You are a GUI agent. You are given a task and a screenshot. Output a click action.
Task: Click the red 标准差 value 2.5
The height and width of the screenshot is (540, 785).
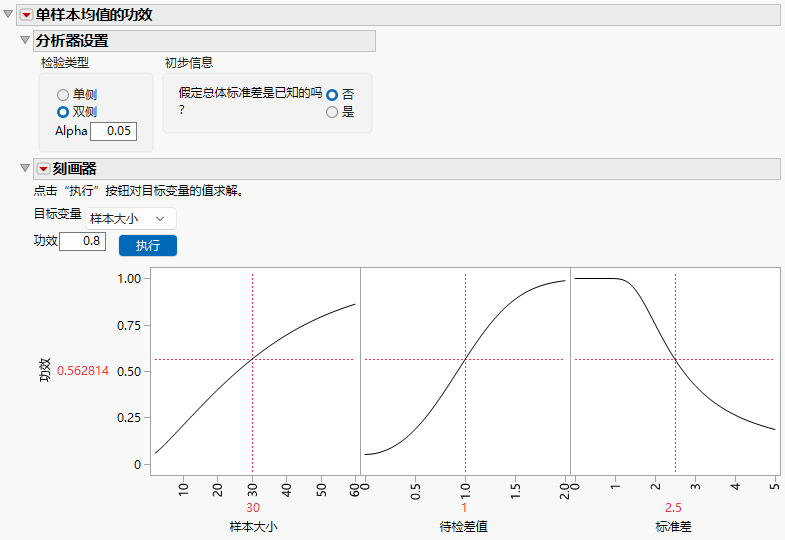point(673,507)
